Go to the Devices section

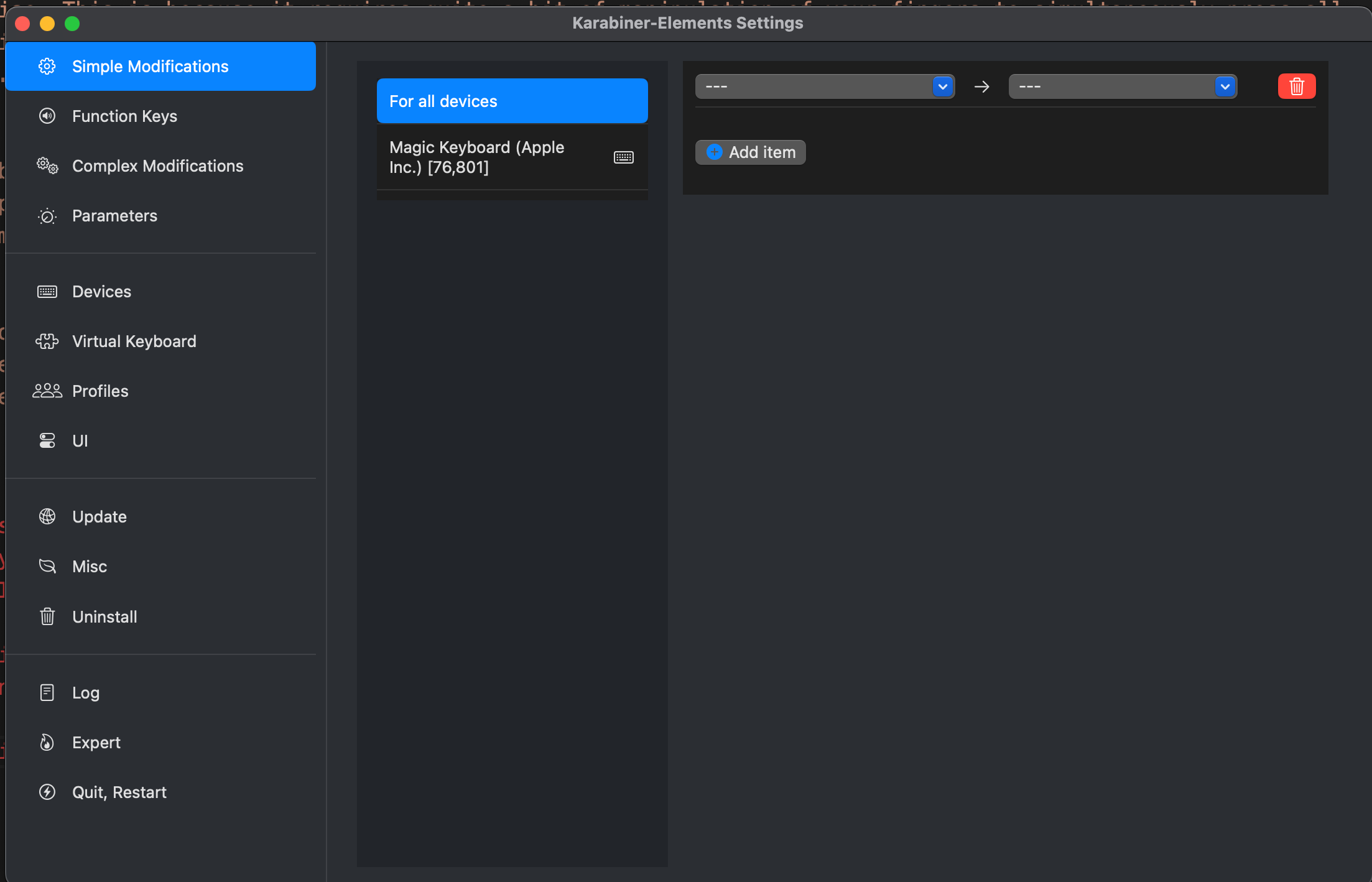pos(160,292)
